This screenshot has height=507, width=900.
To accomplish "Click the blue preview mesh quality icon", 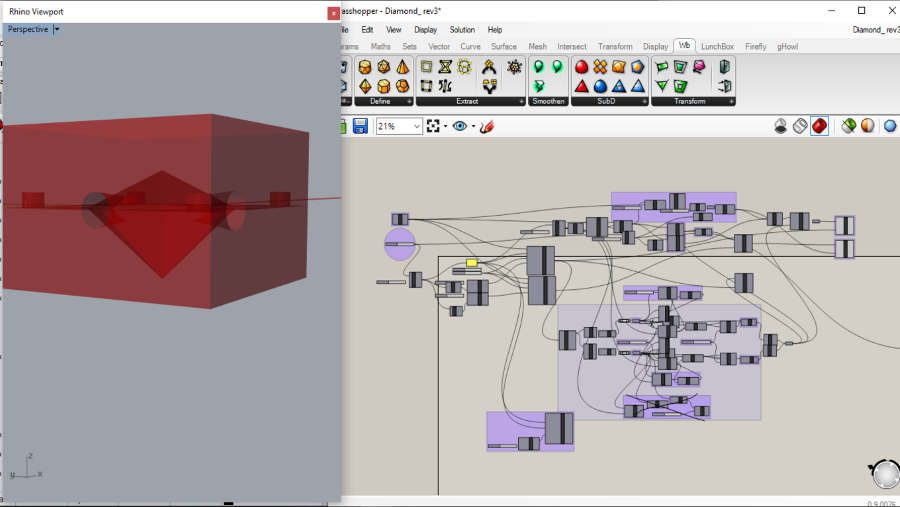I will pos(890,126).
